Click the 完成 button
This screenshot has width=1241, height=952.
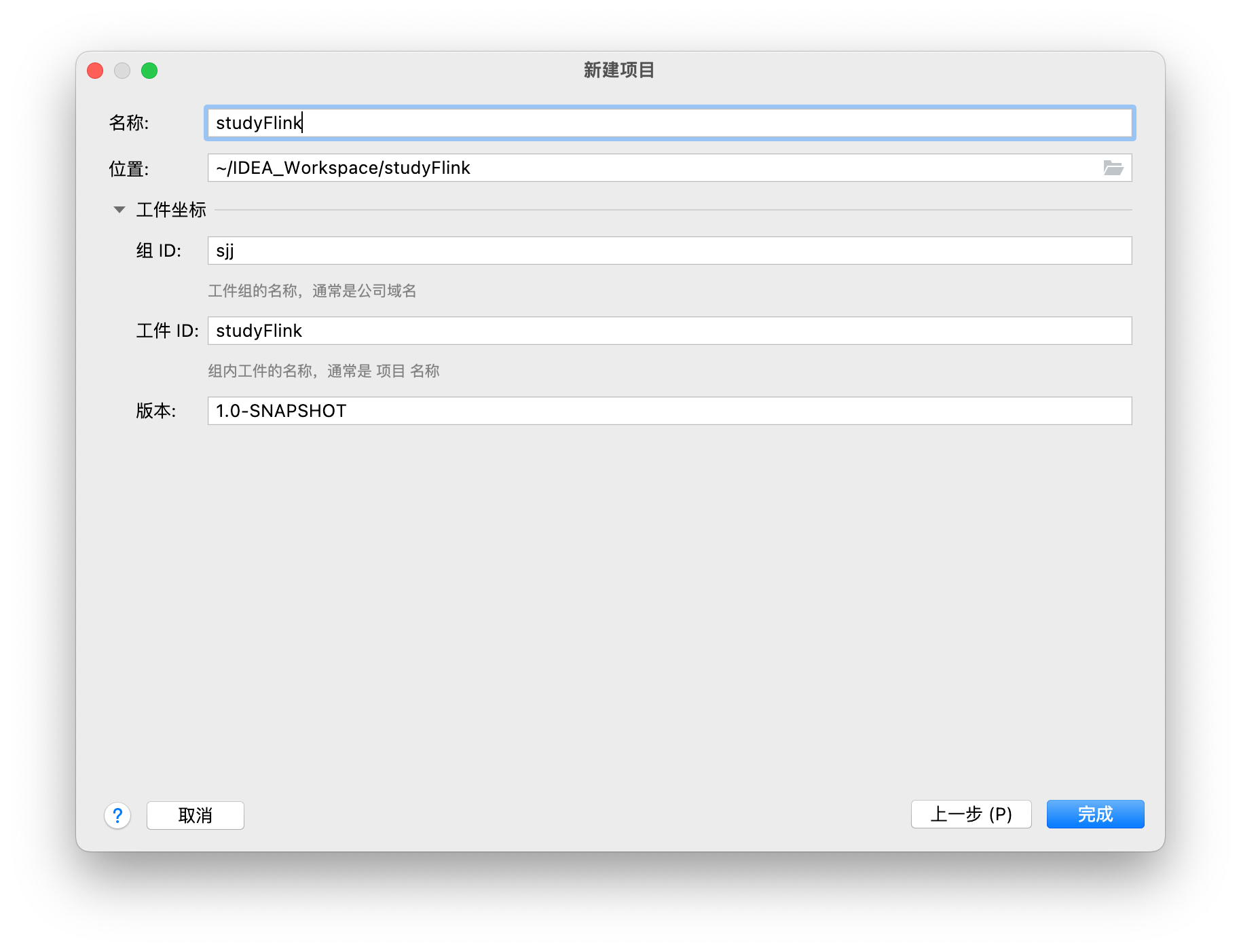[1095, 814]
